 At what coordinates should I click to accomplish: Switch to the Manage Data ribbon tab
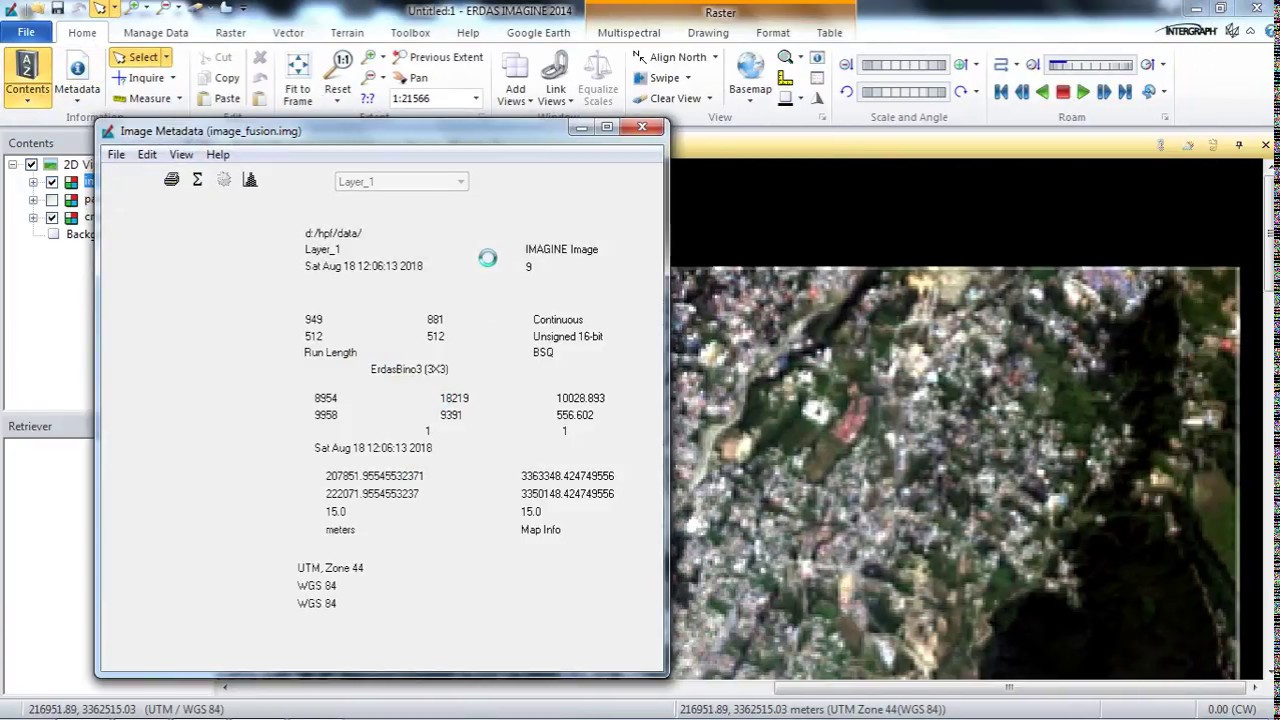click(156, 32)
